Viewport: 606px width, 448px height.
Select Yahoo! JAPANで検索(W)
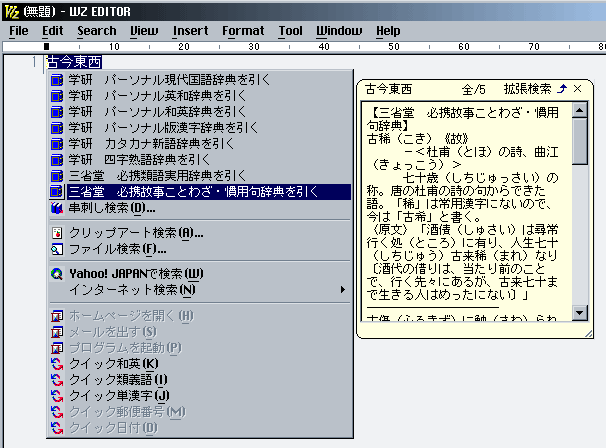point(200,274)
